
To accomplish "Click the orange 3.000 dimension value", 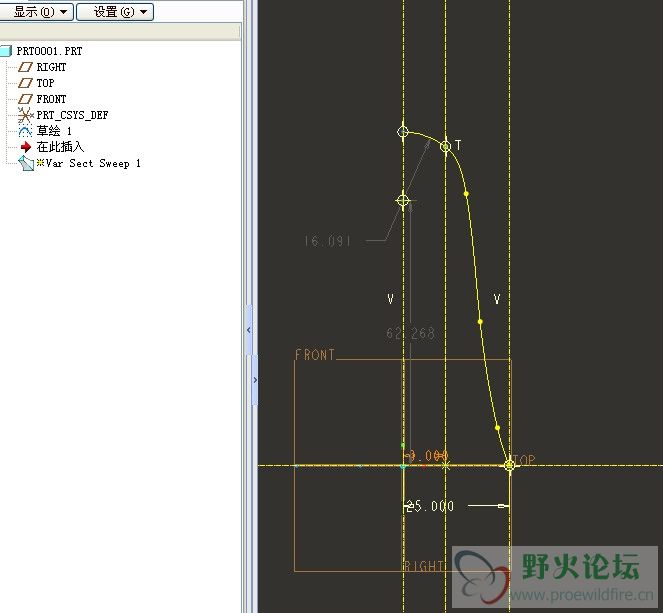I will [x=428, y=456].
